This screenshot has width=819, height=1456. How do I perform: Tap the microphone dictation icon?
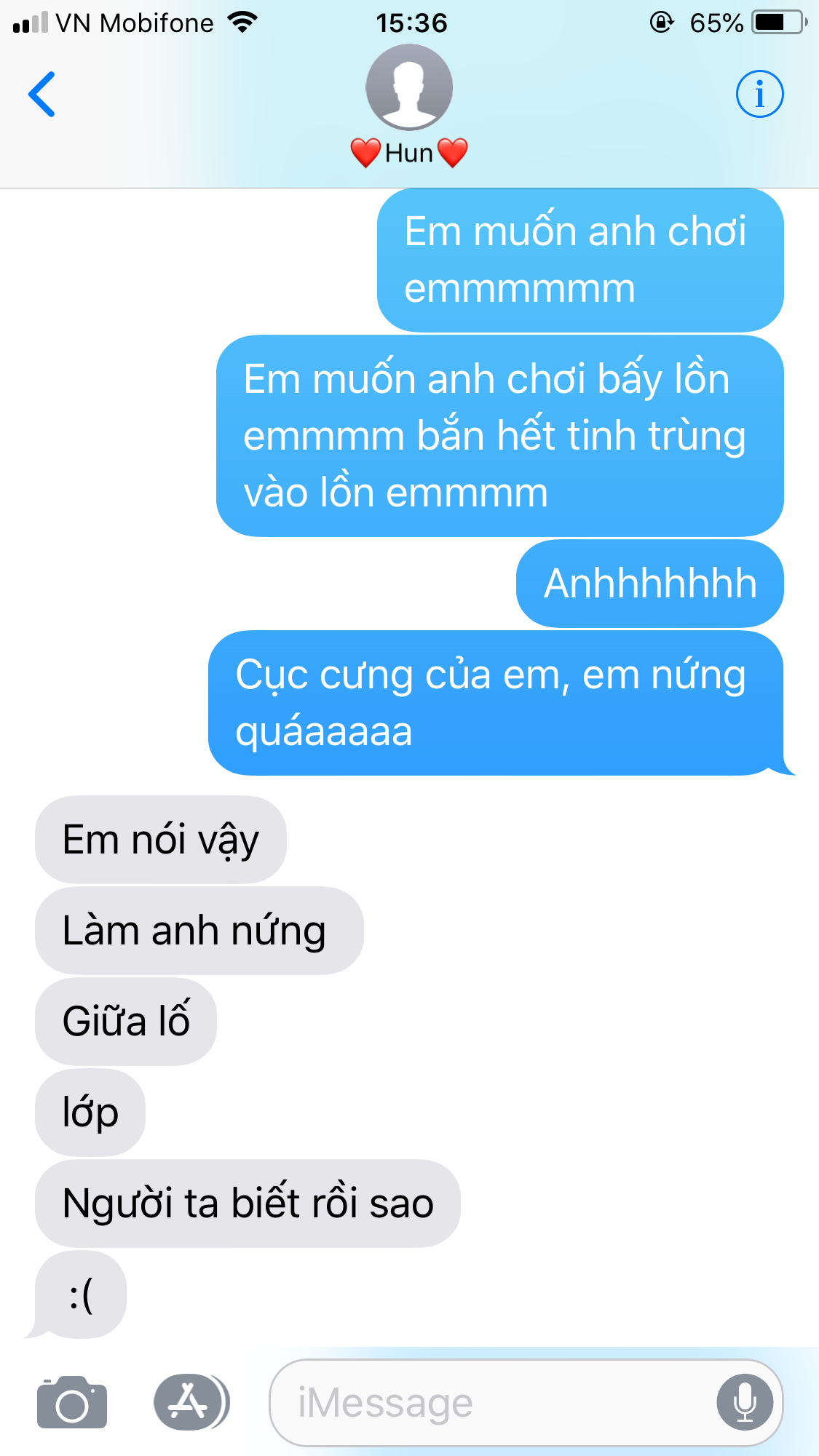click(x=745, y=1402)
